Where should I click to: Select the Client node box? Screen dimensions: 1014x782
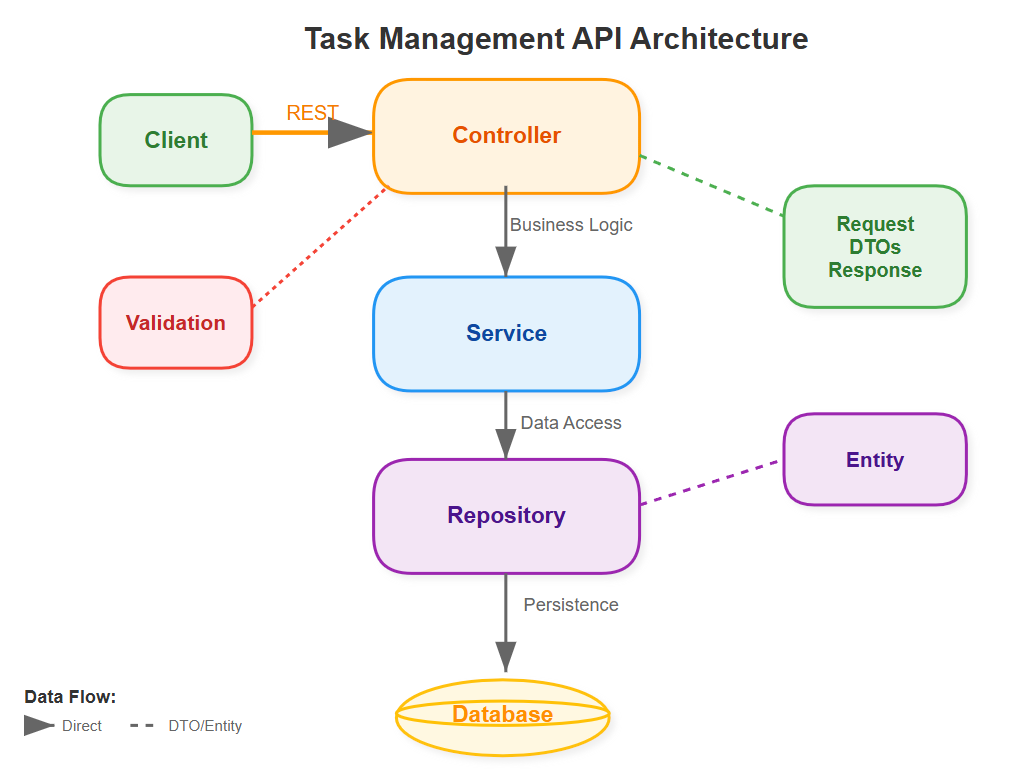pos(176,140)
